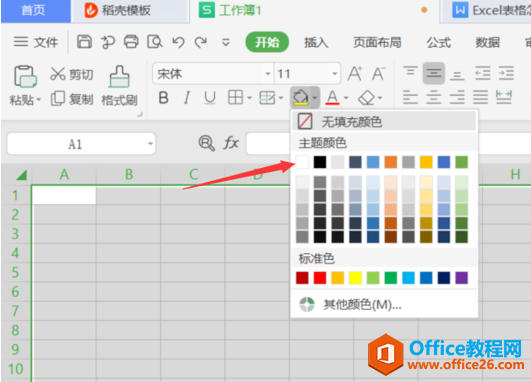Click the 开始 ribbon tab button
The height and width of the screenshot is (382, 531).
[x=267, y=42]
